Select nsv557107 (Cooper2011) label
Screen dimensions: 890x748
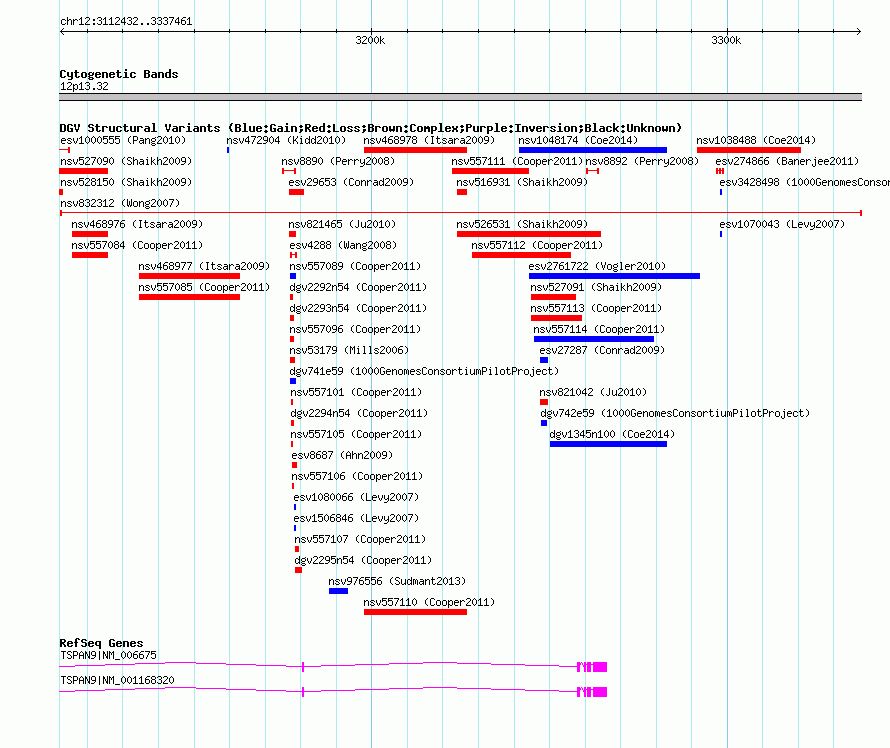click(x=360, y=539)
